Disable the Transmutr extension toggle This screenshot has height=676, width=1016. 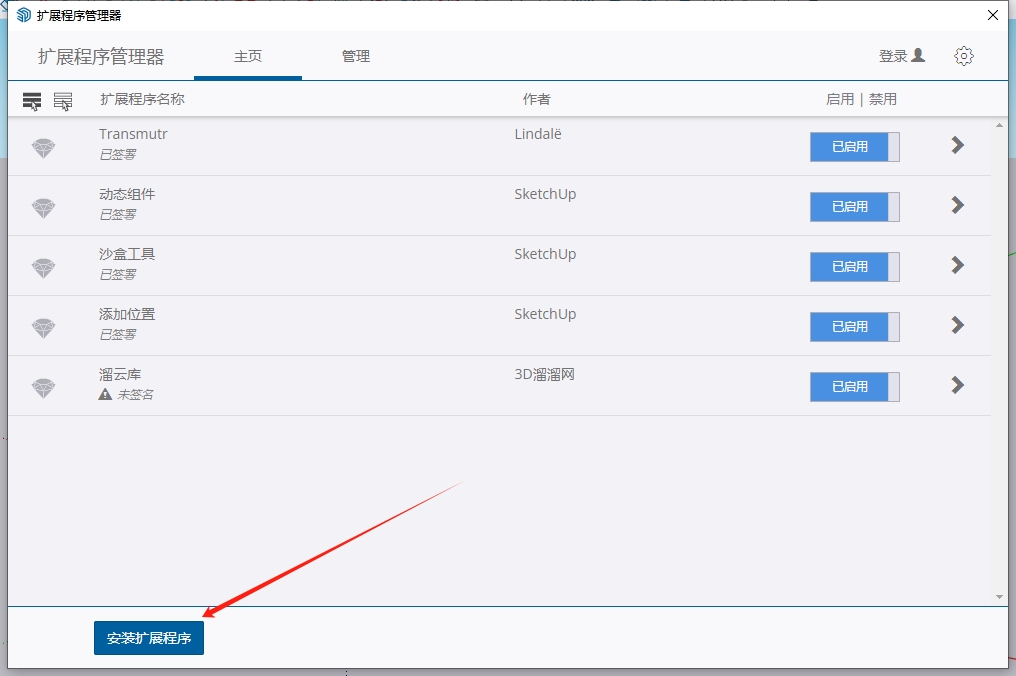pos(854,147)
